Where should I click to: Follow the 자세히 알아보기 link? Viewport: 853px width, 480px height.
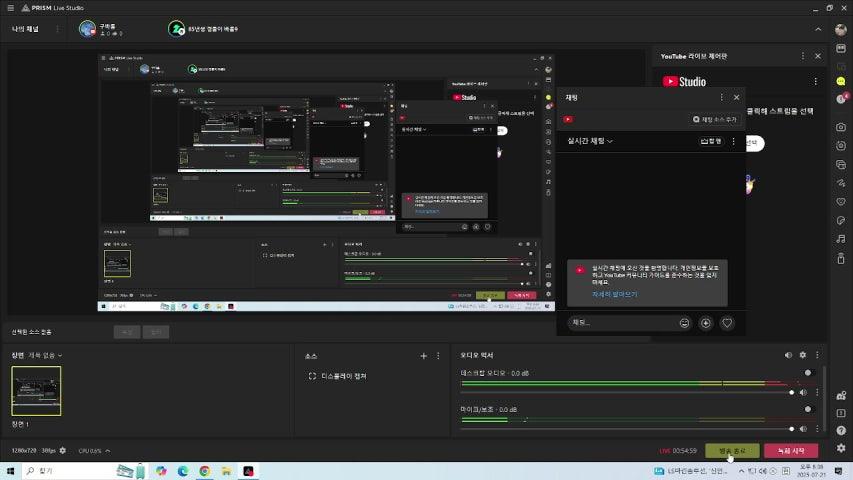(614, 294)
